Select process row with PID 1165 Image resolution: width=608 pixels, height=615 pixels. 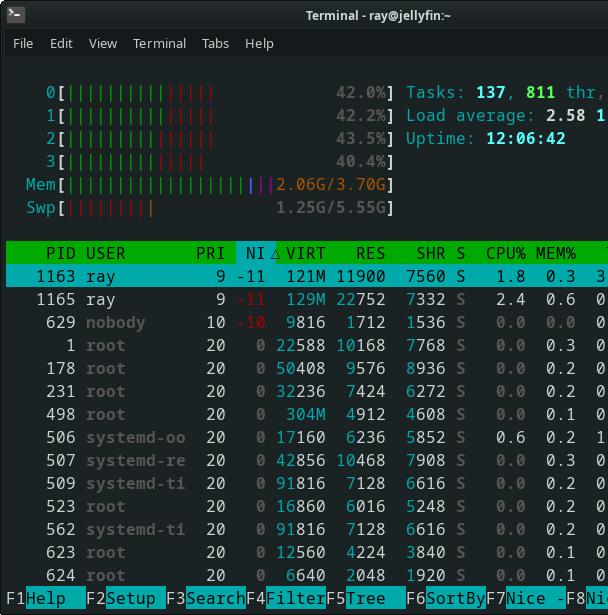[x=300, y=300]
